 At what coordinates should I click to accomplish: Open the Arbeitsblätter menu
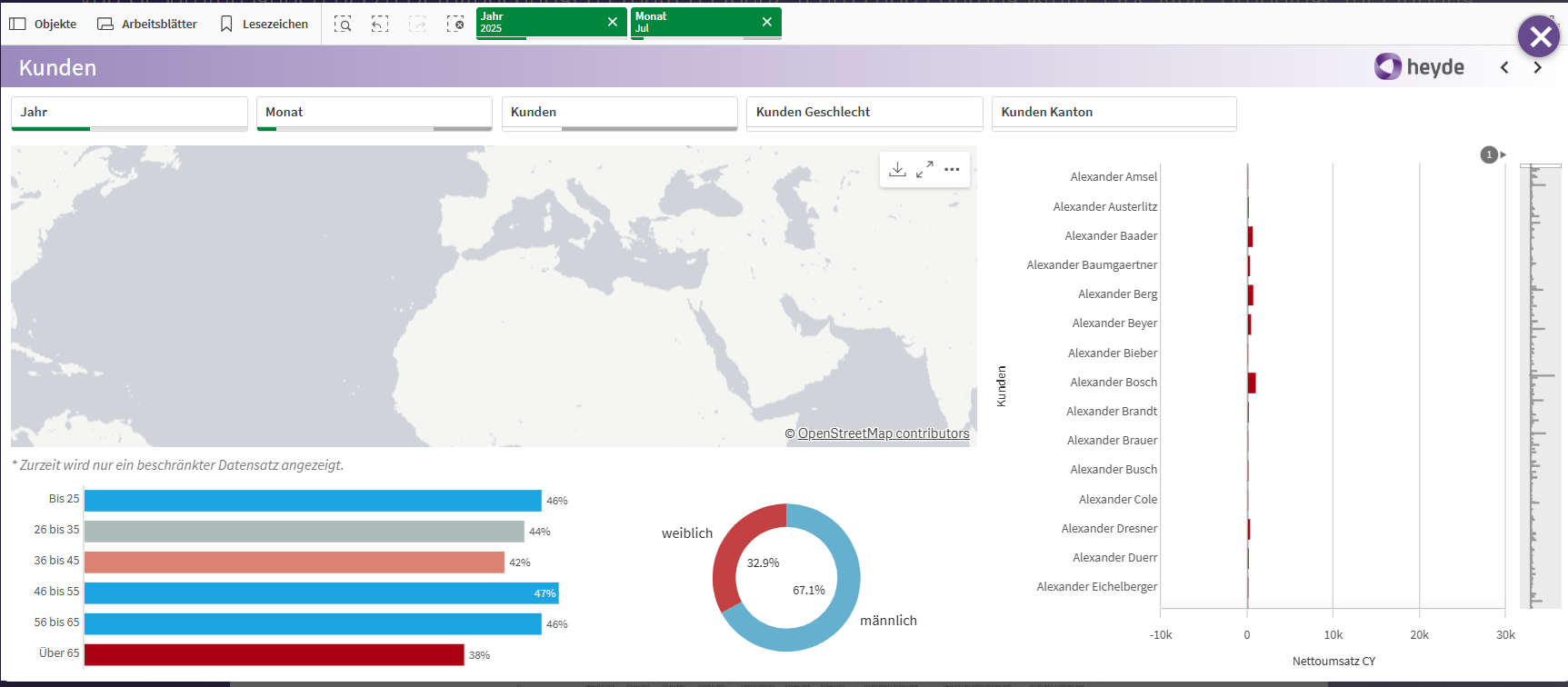pyautogui.click(x=147, y=25)
